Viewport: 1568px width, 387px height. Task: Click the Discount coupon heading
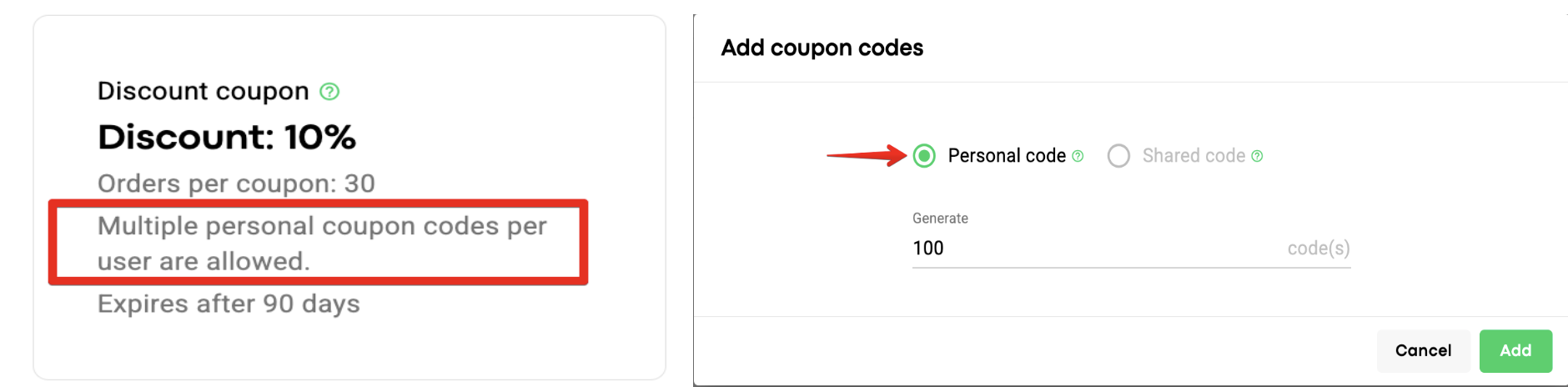203,91
